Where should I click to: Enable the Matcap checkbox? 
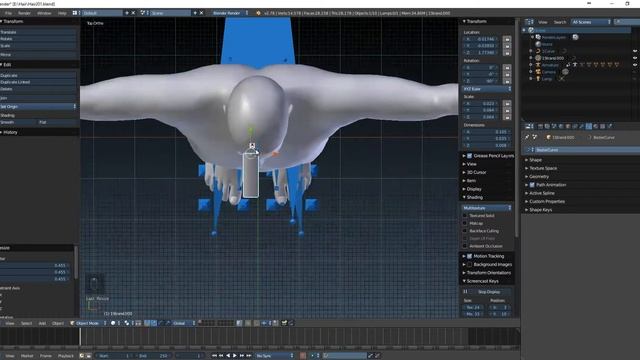pos(464,223)
